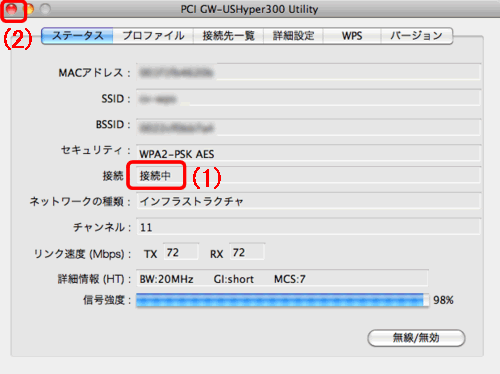The width and height of the screenshot is (500, 374).
Task: Click the インフラストラクチャ network type text
Action: (191, 201)
